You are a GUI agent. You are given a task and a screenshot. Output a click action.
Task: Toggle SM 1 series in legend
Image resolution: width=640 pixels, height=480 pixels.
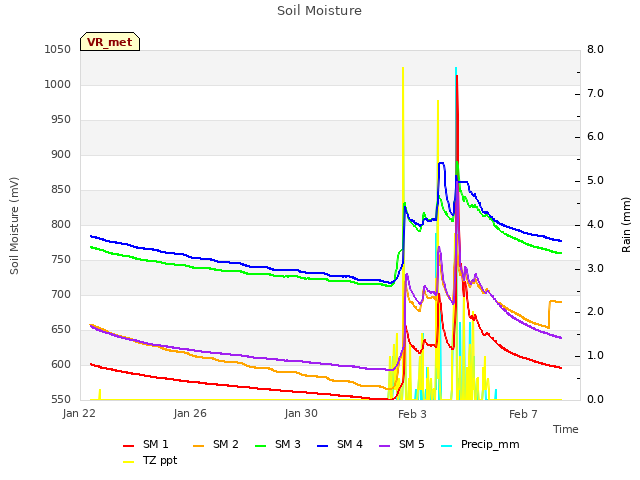[x=146, y=444]
